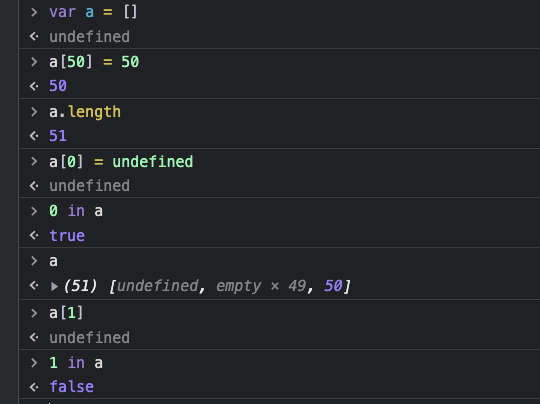Click the output arrow beside 51
The height and width of the screenshot is (404, 540).
pos(34,136)
